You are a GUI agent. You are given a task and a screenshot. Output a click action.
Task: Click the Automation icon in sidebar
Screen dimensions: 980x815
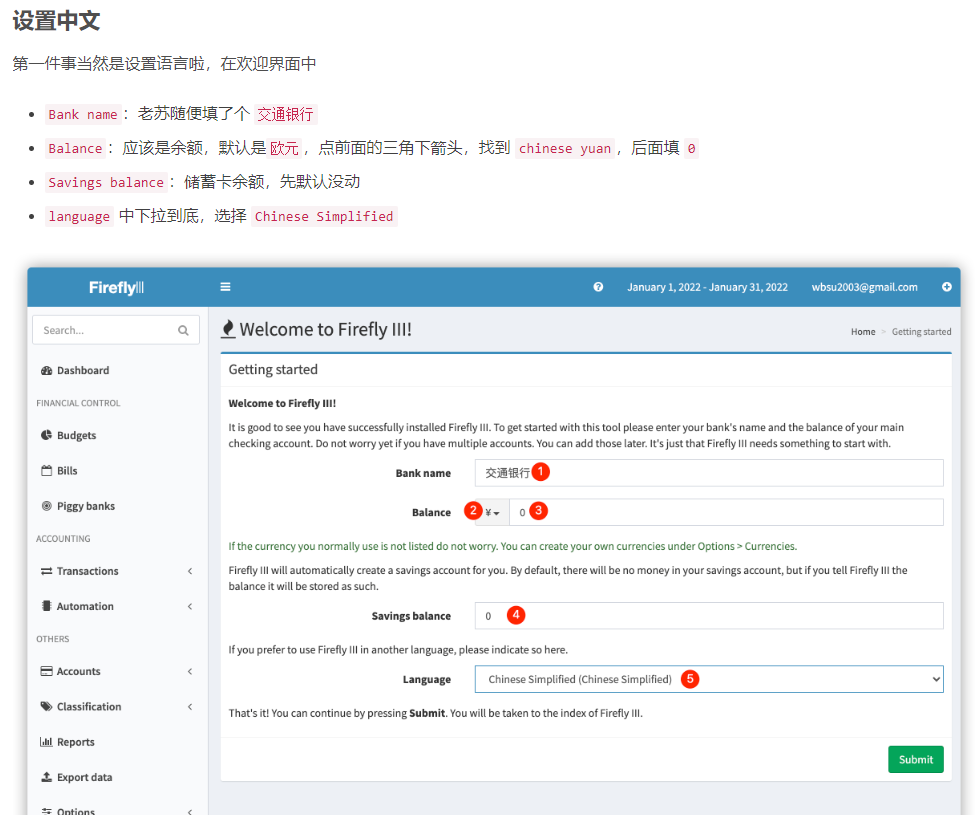coord(46,606)
